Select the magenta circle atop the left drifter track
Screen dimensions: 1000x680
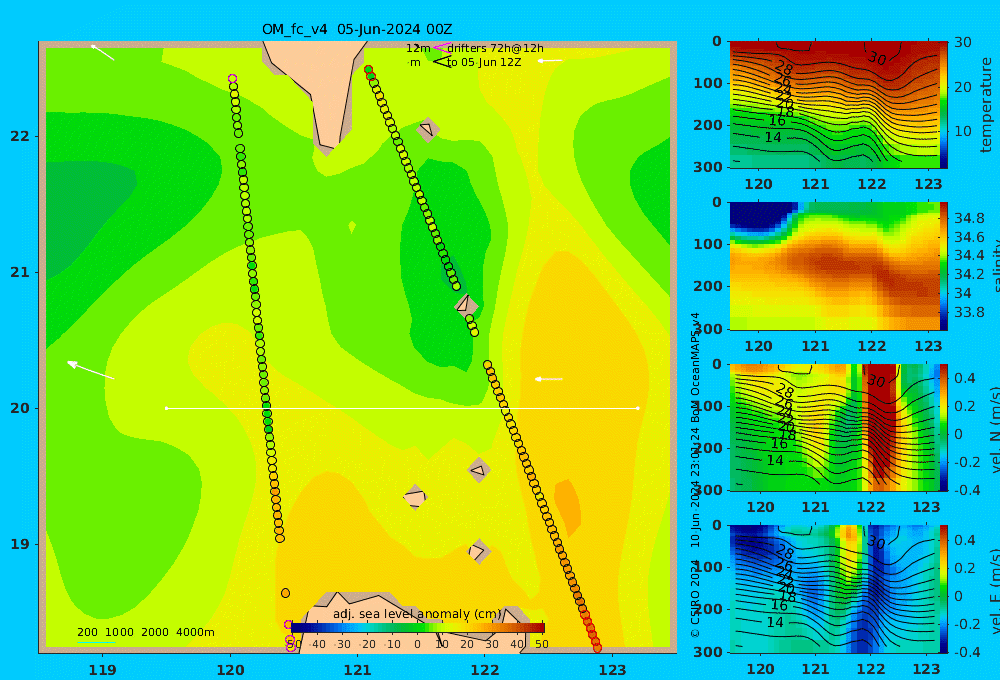click(232, 79)
